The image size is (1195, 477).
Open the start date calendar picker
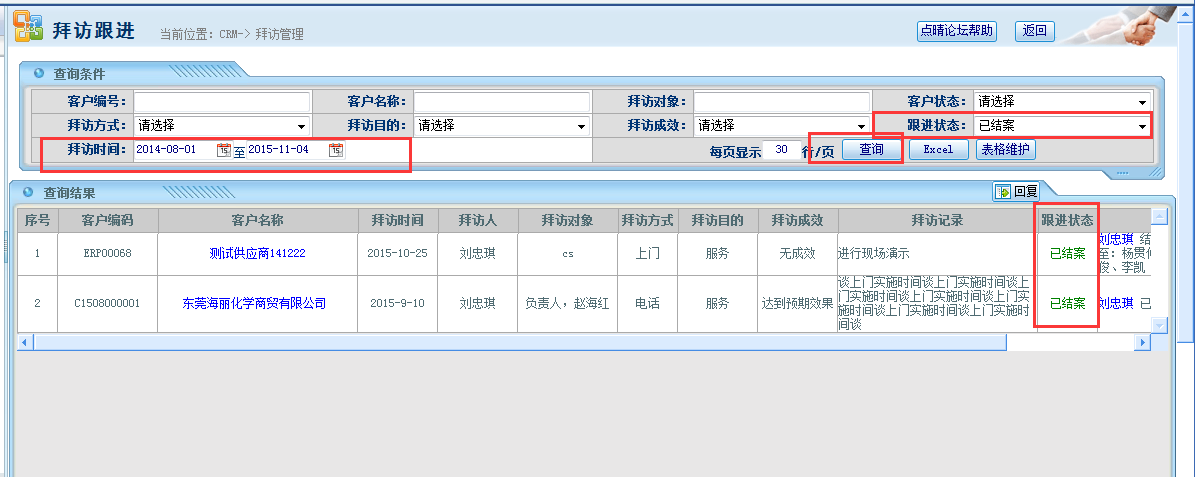(x=223, y=150)
